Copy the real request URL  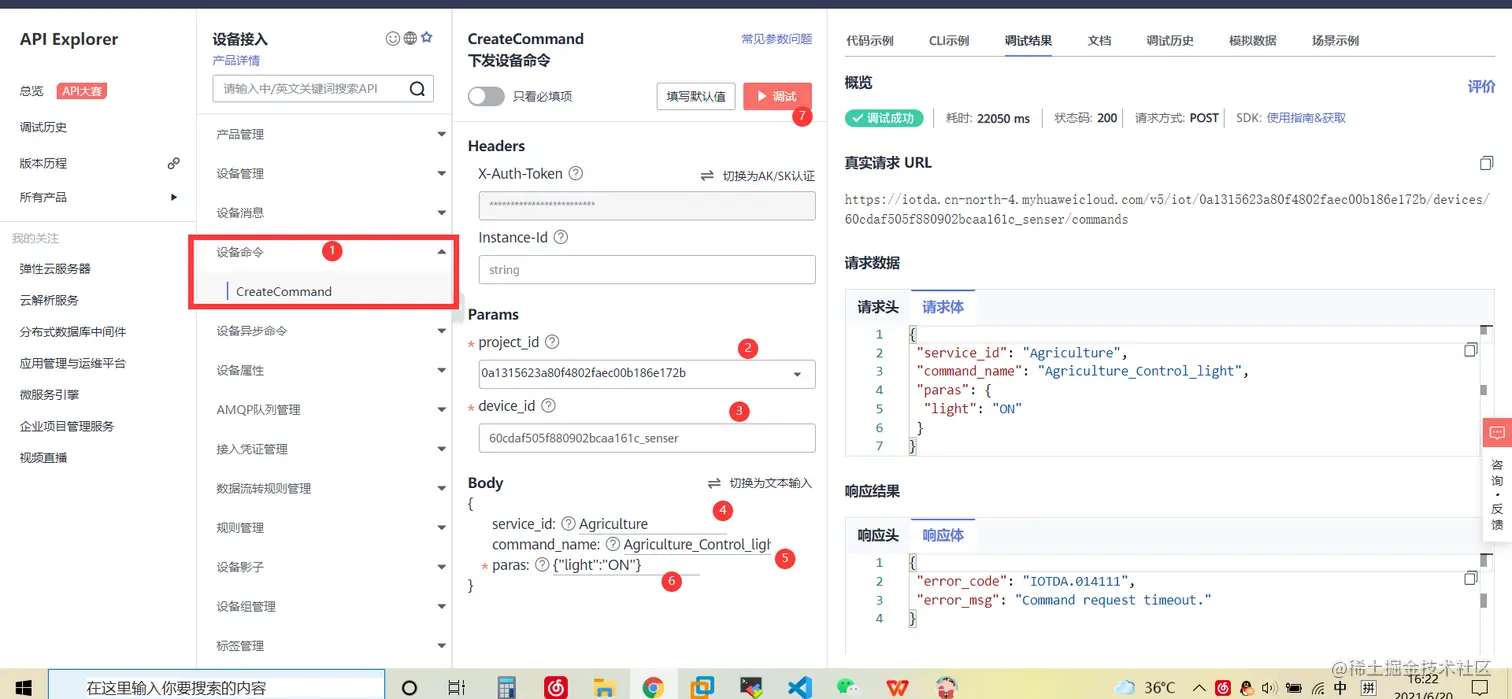1487,163
